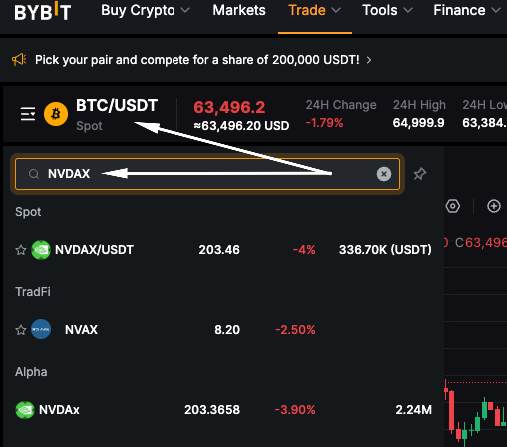Click the megaphone announcement icon
This screenshot has height=447, width=507.
(19, 60)
